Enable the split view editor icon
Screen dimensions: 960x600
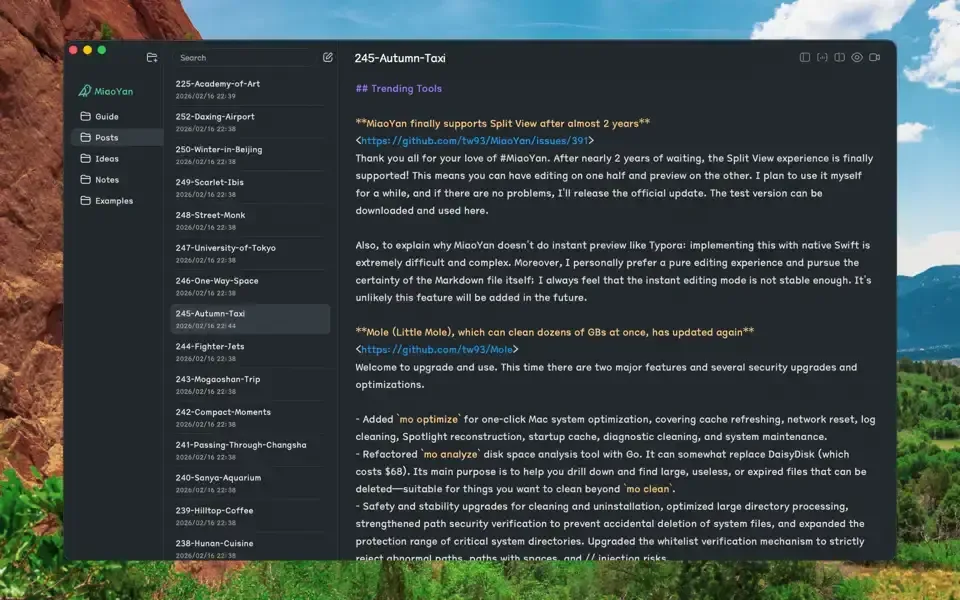pos(839,58)
